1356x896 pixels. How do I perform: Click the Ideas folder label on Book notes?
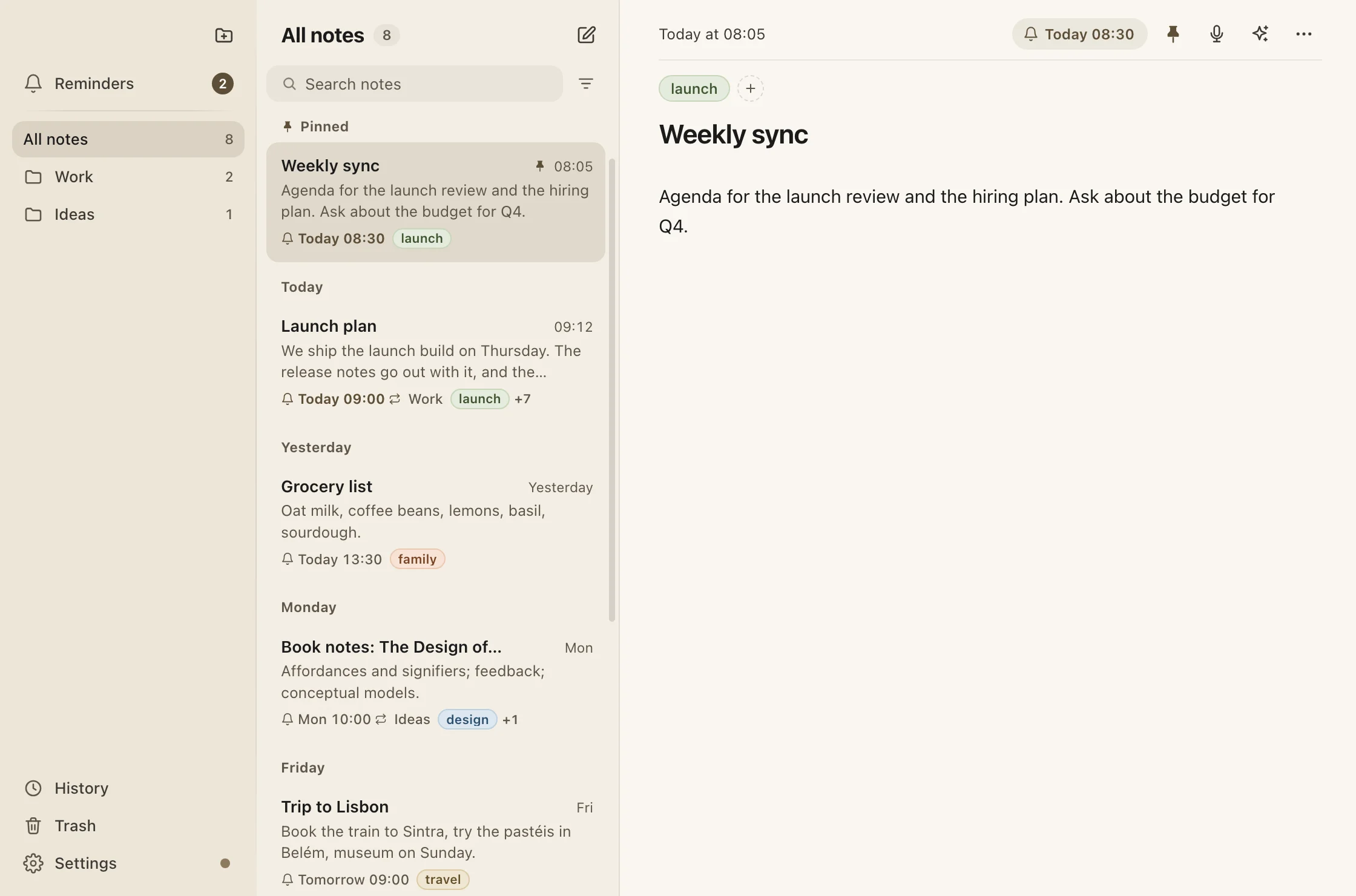(x=412, y=719)
